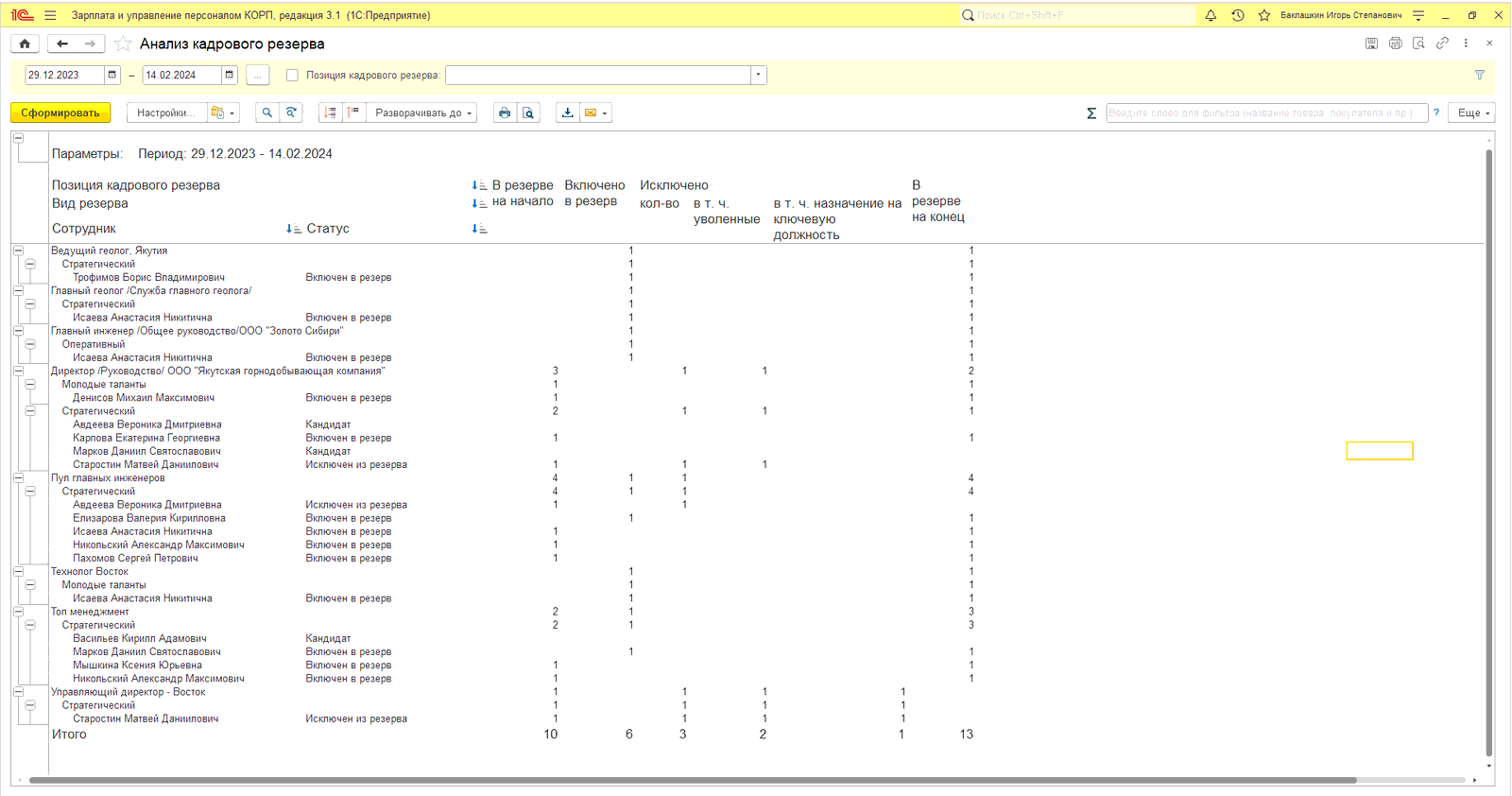Save report to file icon
This screenshot has width=1512, height=796.
(x=567, y=112)
